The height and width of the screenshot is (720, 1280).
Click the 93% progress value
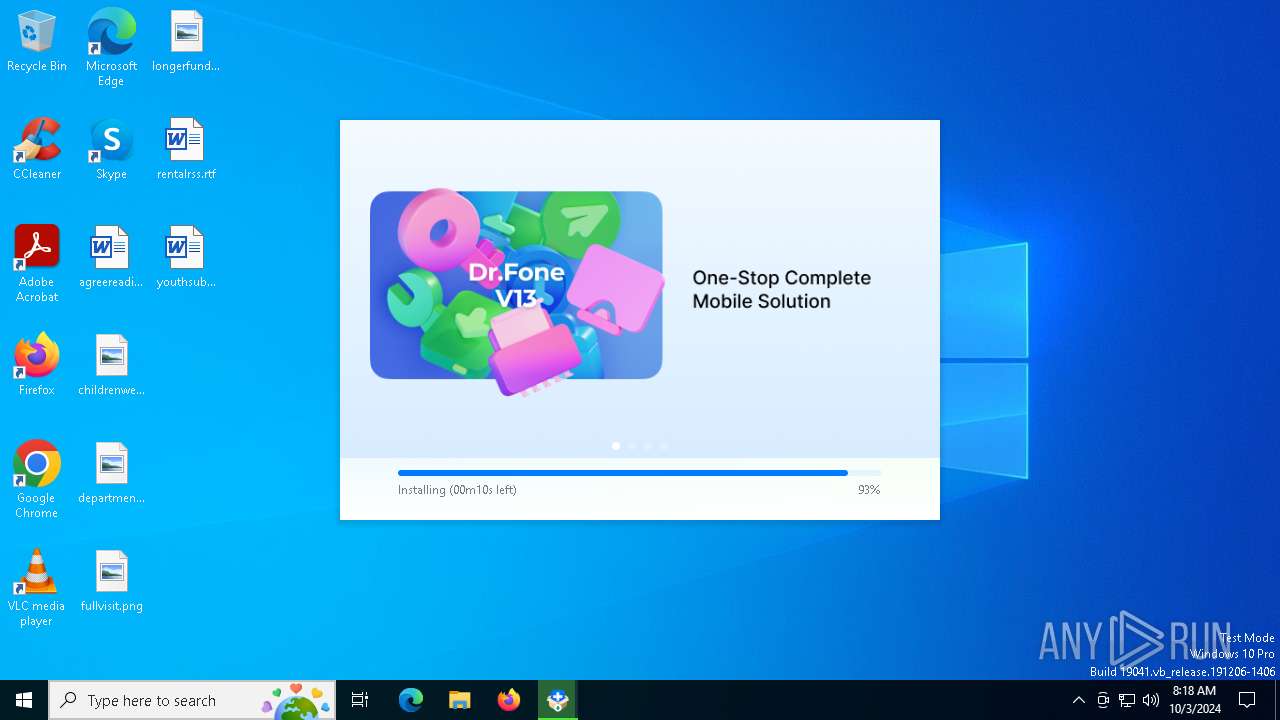pos(869,490)
